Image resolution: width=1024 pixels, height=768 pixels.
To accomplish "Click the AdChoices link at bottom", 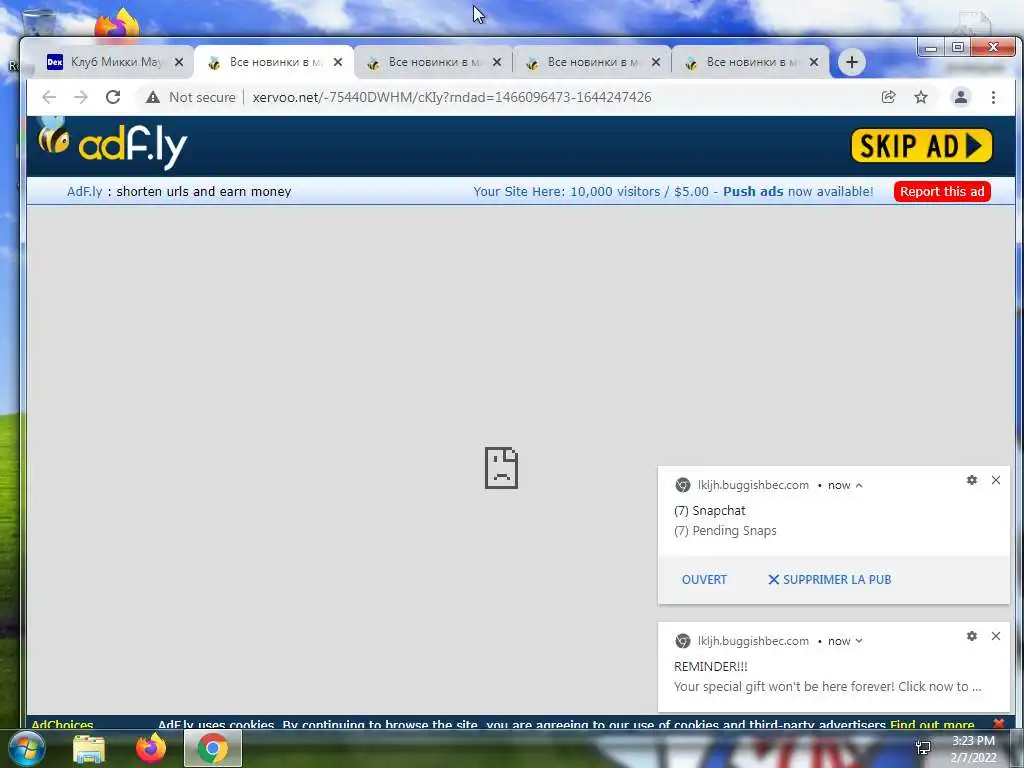I will (62, 724).
